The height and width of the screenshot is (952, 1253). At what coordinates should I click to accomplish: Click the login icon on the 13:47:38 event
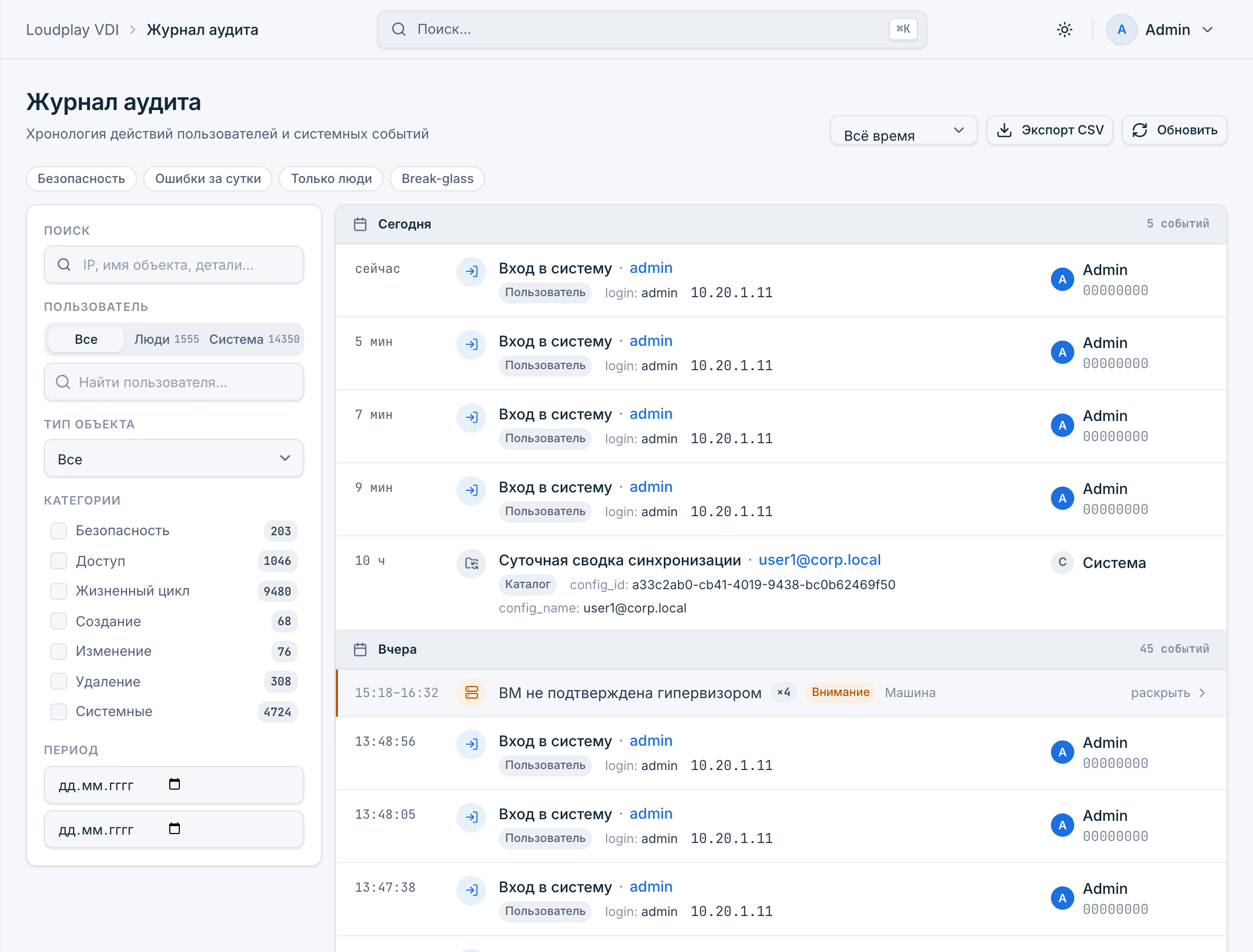tap(471, 890)
